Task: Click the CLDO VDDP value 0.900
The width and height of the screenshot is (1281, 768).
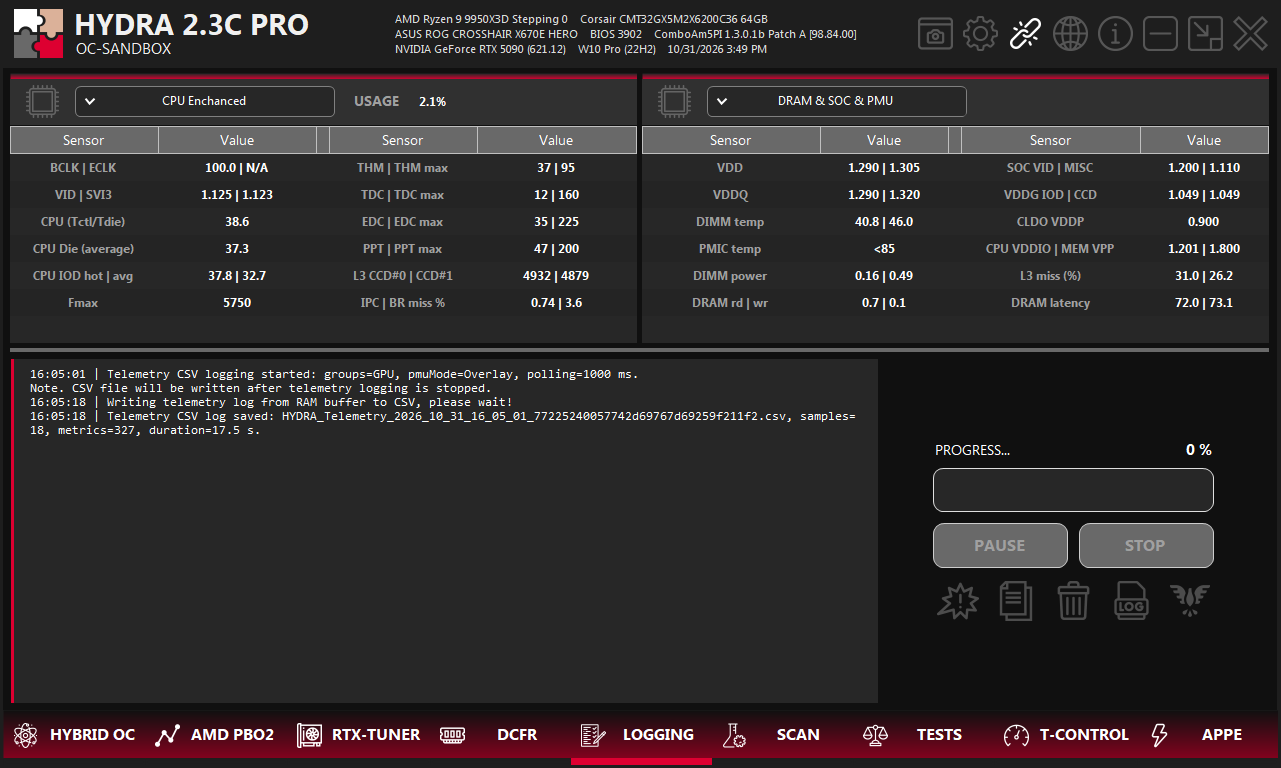Action: (1204, 222)
